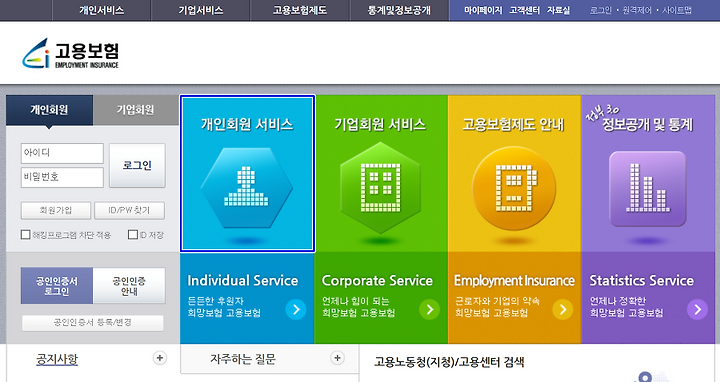Toggle ID 저장 checkbox
Screen dimensions: 720x382
pos(133,235)
